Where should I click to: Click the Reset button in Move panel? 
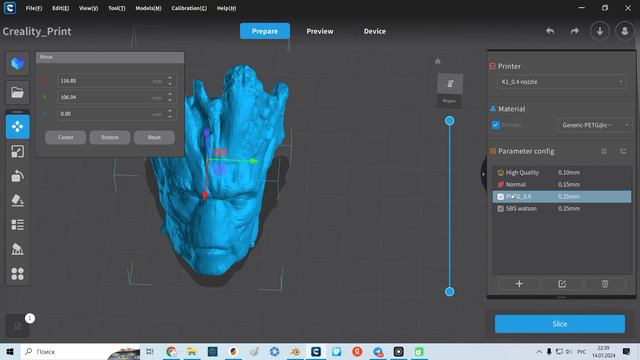pos(154,138)
